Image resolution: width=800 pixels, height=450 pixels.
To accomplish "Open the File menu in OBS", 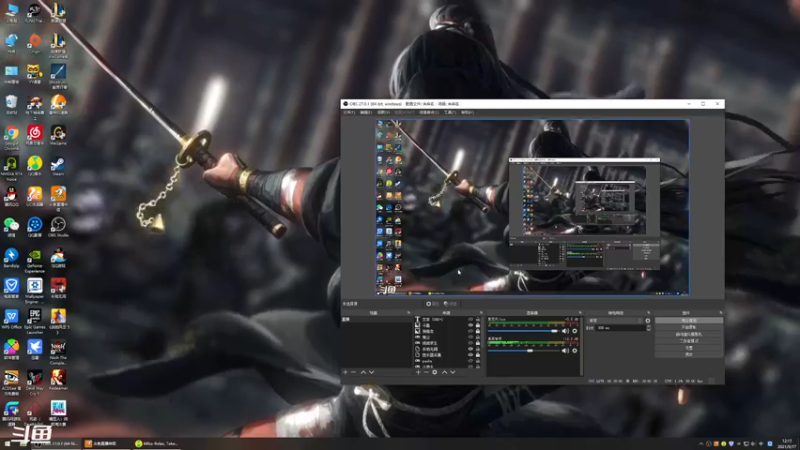I will point(349,112).
